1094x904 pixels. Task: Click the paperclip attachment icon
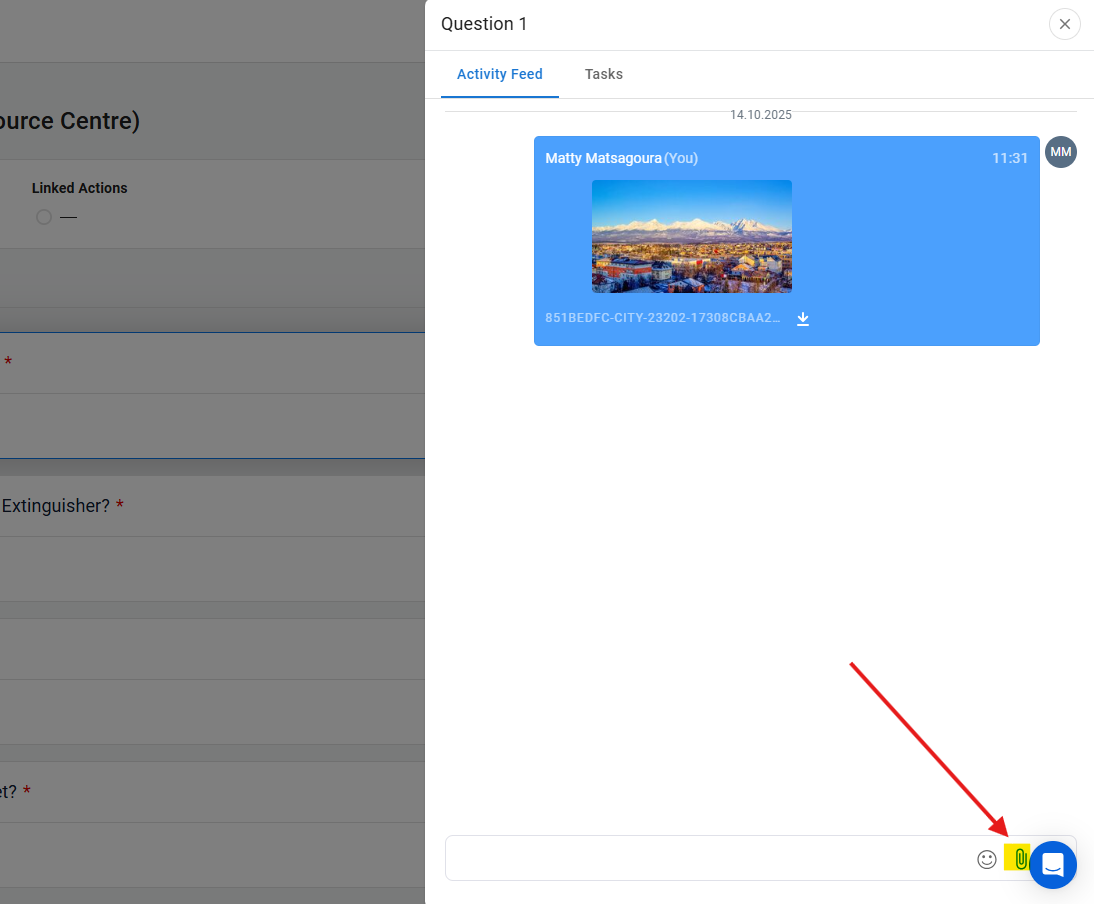point(1019,859)
